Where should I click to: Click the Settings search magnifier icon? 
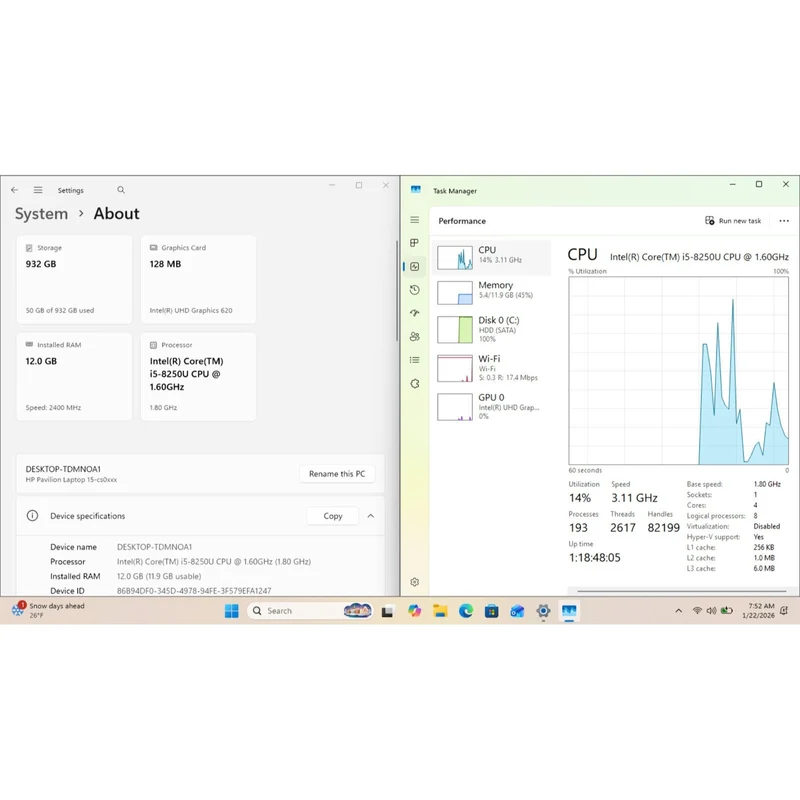(121, 190)
